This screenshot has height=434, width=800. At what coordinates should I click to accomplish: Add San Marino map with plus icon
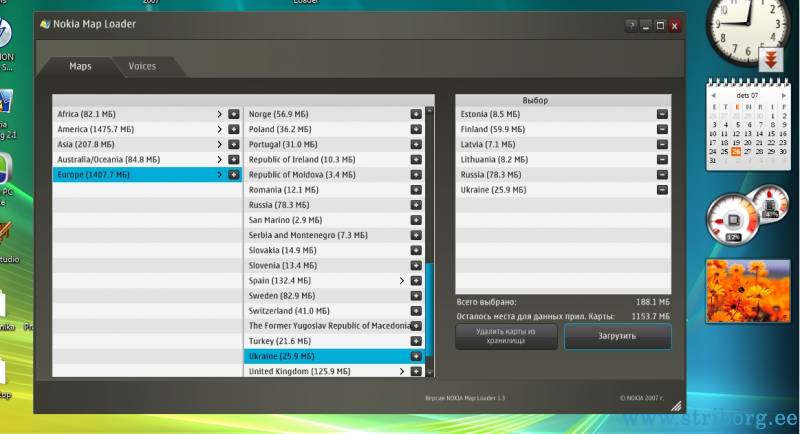click(416, 220)
